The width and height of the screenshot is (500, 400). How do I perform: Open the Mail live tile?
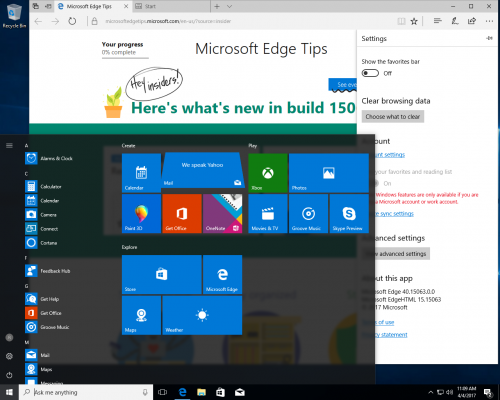pyautogui.click(x=203, y=171)
